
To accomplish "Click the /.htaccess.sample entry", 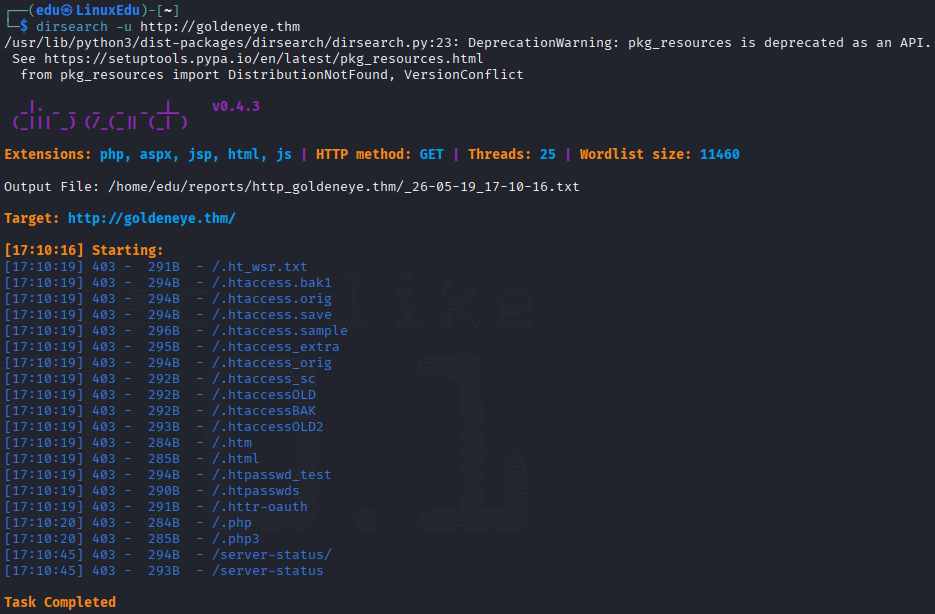I will (x=279, y=331).
